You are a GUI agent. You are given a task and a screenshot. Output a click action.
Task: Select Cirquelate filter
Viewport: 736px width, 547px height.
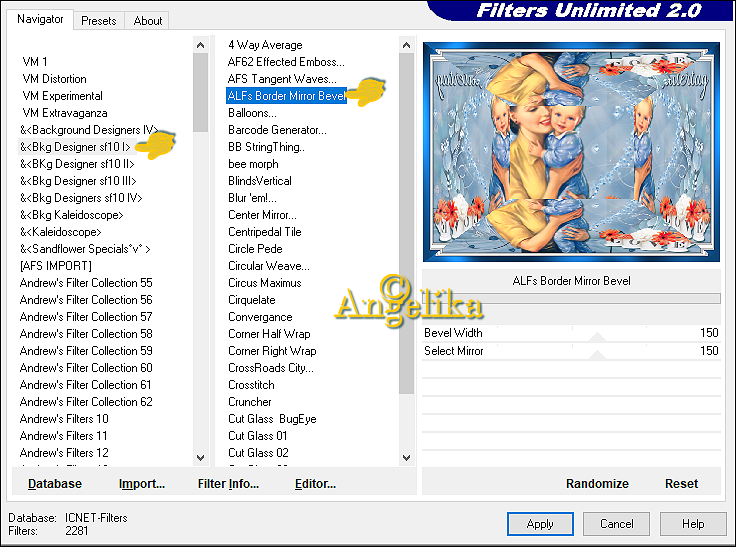[x=252, y=300]
